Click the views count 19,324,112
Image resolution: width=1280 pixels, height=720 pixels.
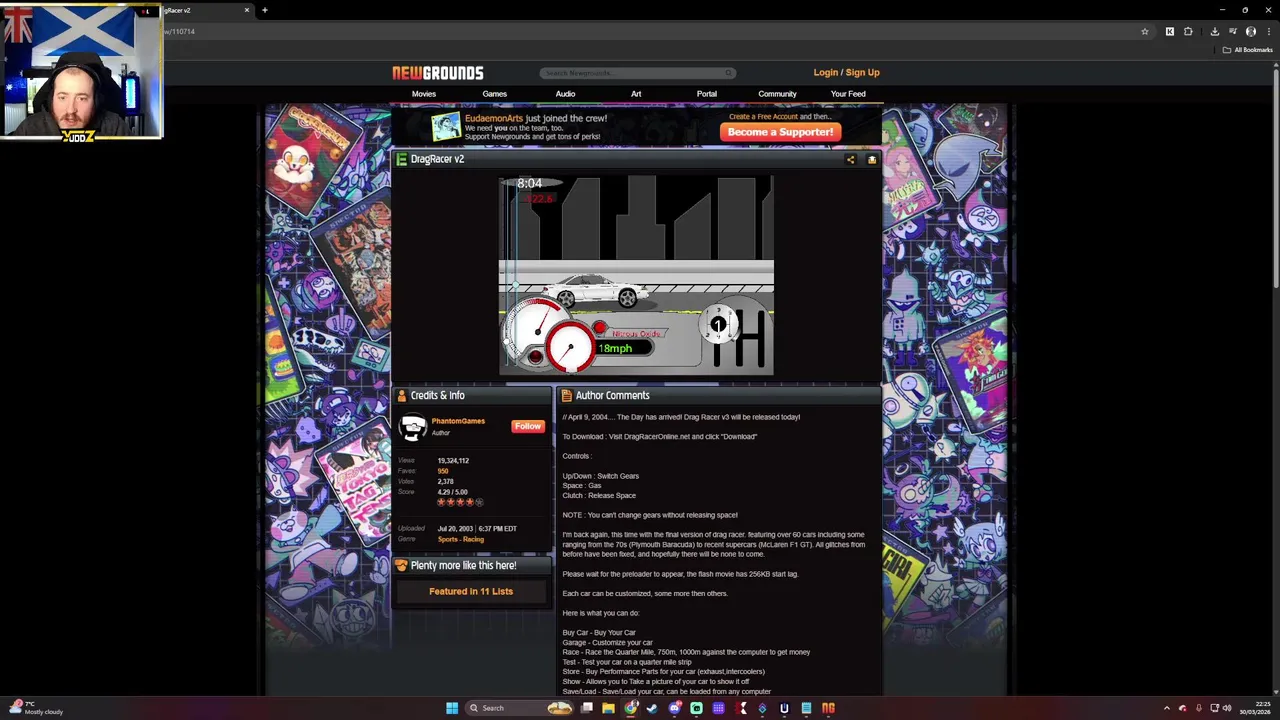tap(453, 461)
